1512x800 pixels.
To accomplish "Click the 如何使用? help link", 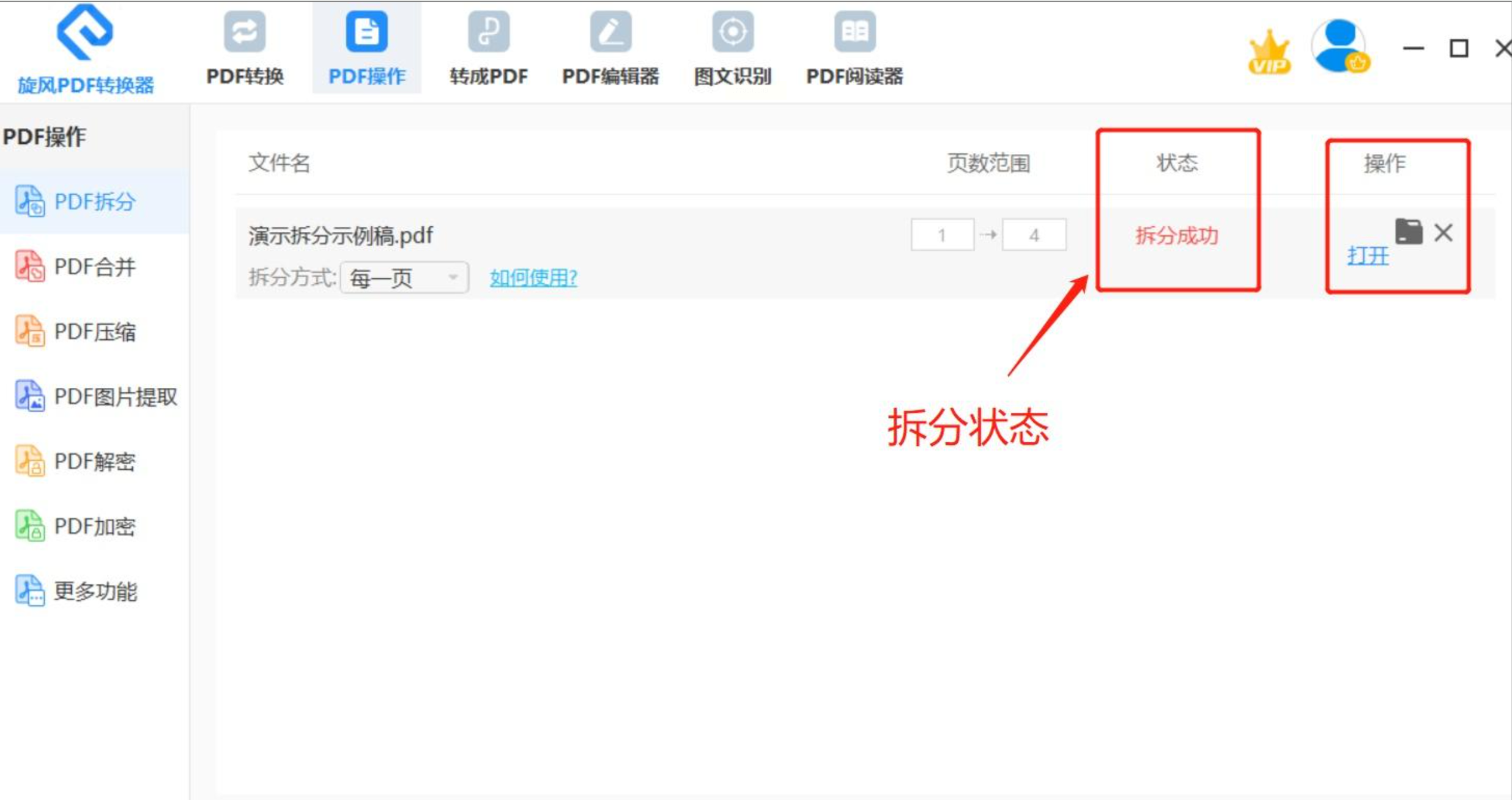I will pos(533,278).
